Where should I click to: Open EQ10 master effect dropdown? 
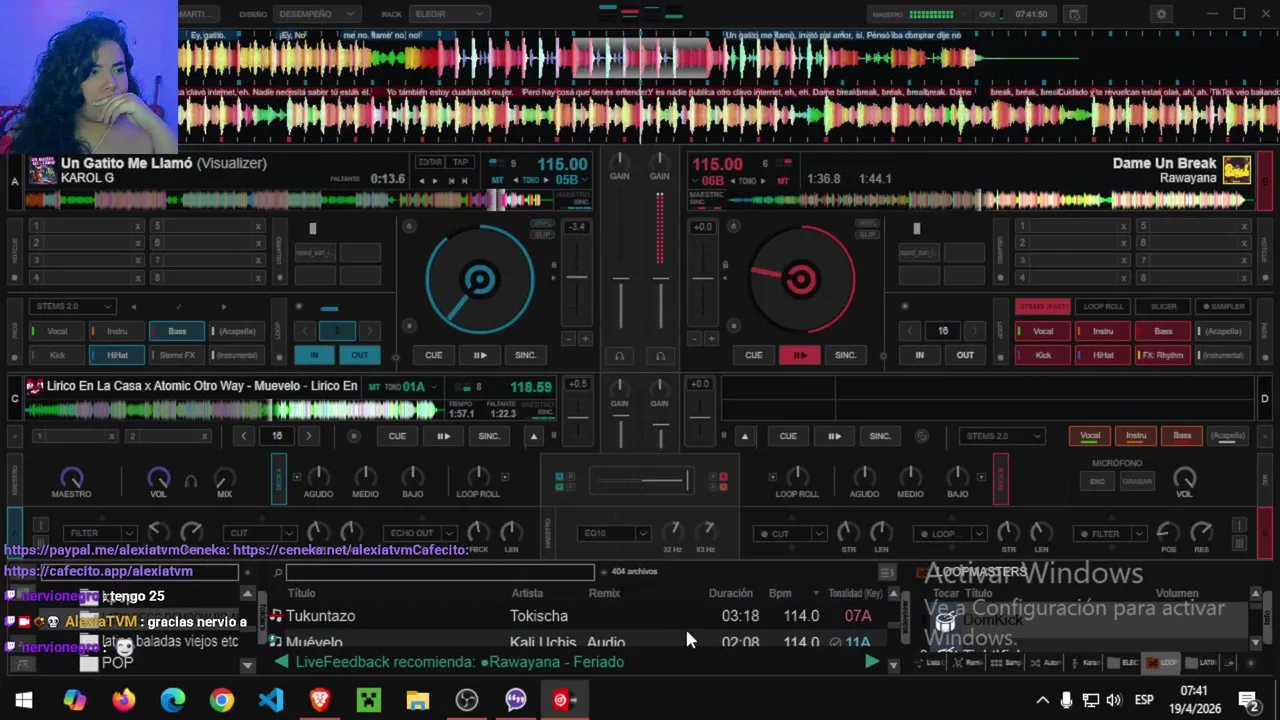[x=614, y=533]
